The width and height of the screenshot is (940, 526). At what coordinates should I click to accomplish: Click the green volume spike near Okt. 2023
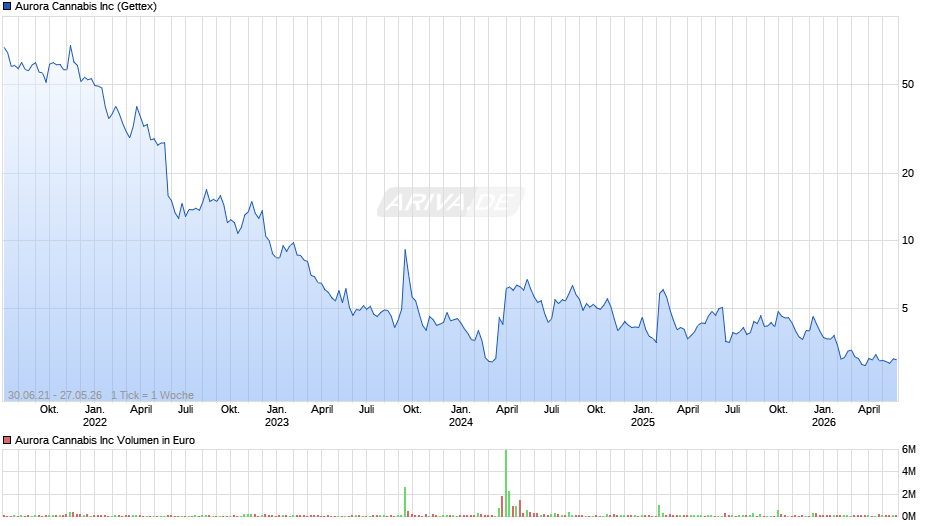pyautogui.click(x=405, y=502)
